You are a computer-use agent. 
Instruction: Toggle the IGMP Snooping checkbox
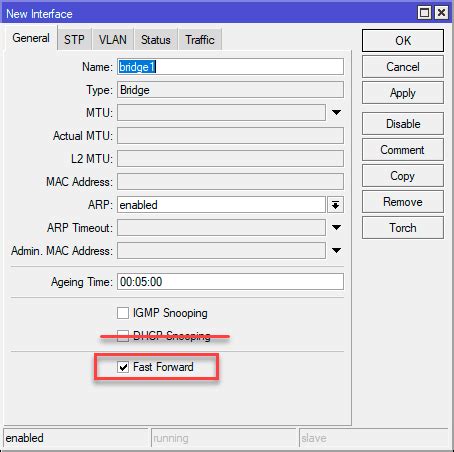[x=123, y=313]
